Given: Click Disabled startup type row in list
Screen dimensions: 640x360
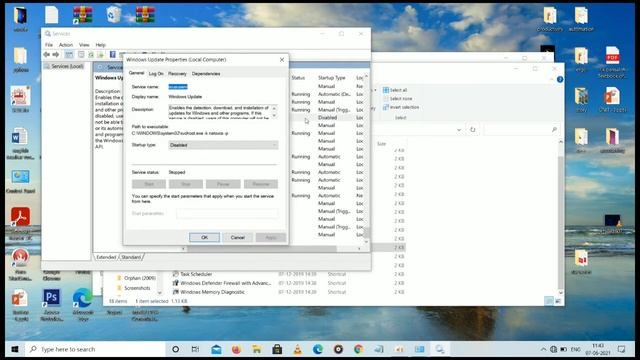Looking at the screenshot, I should (x=327, y=118).
